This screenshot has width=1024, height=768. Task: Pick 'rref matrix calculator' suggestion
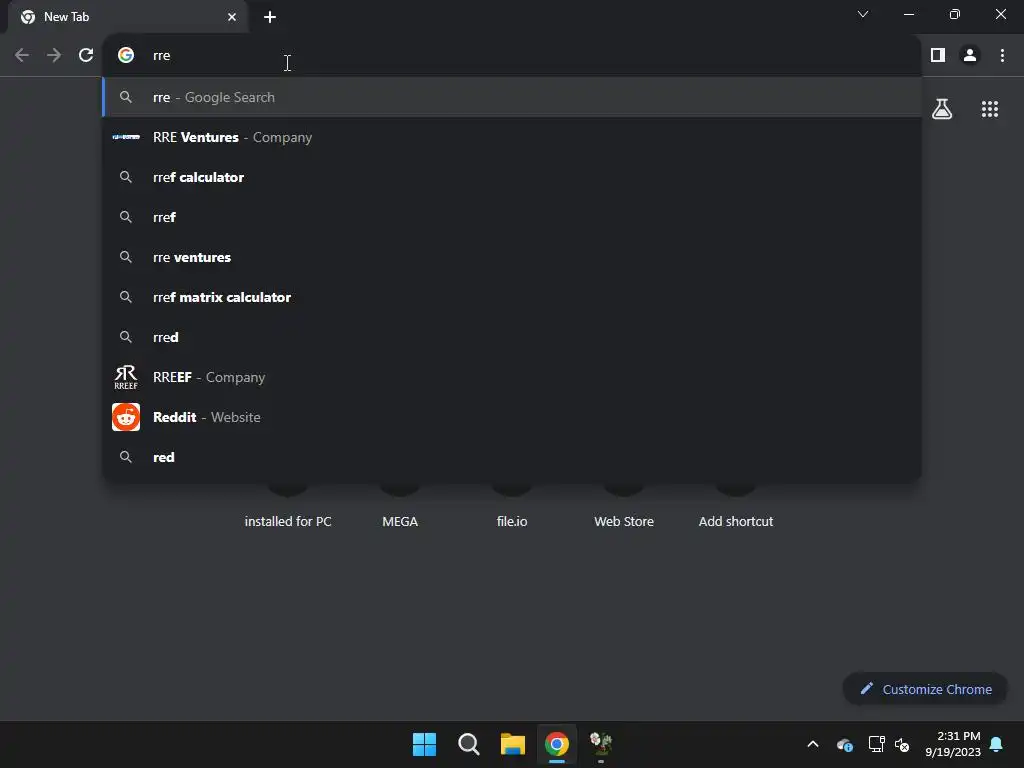(x=513, y=297)
